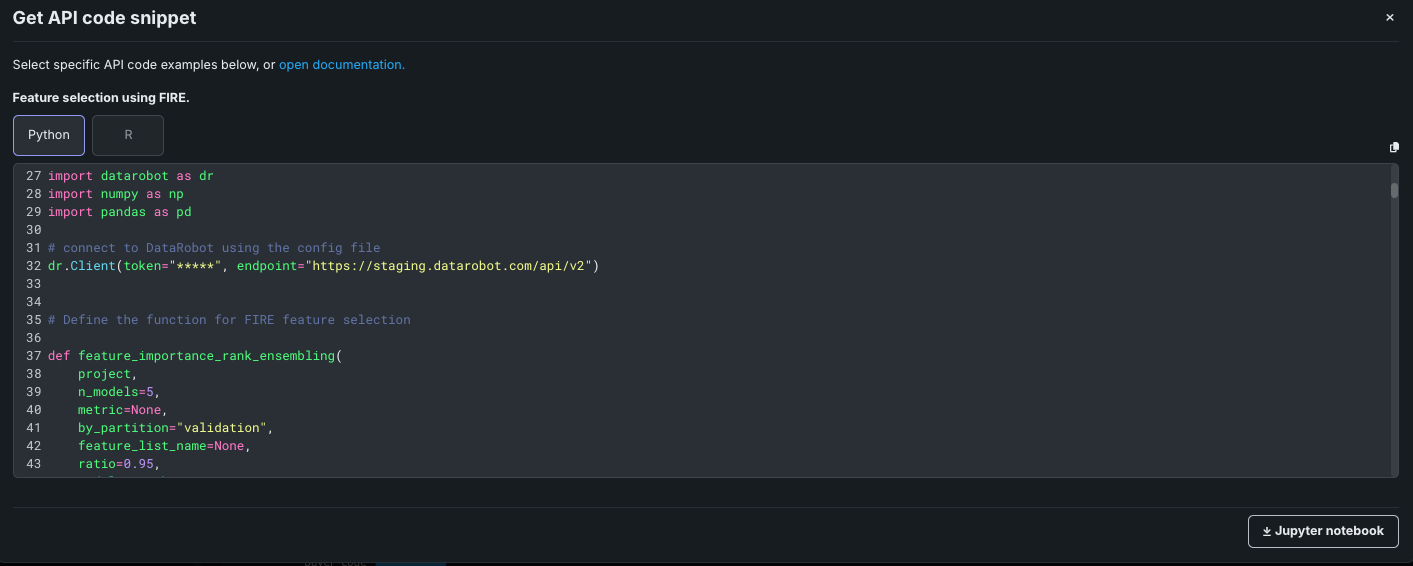The image size is (1413, 566).
Task: Click the 'Feature selection using FIRE.' heading
Action: (101, 98)
